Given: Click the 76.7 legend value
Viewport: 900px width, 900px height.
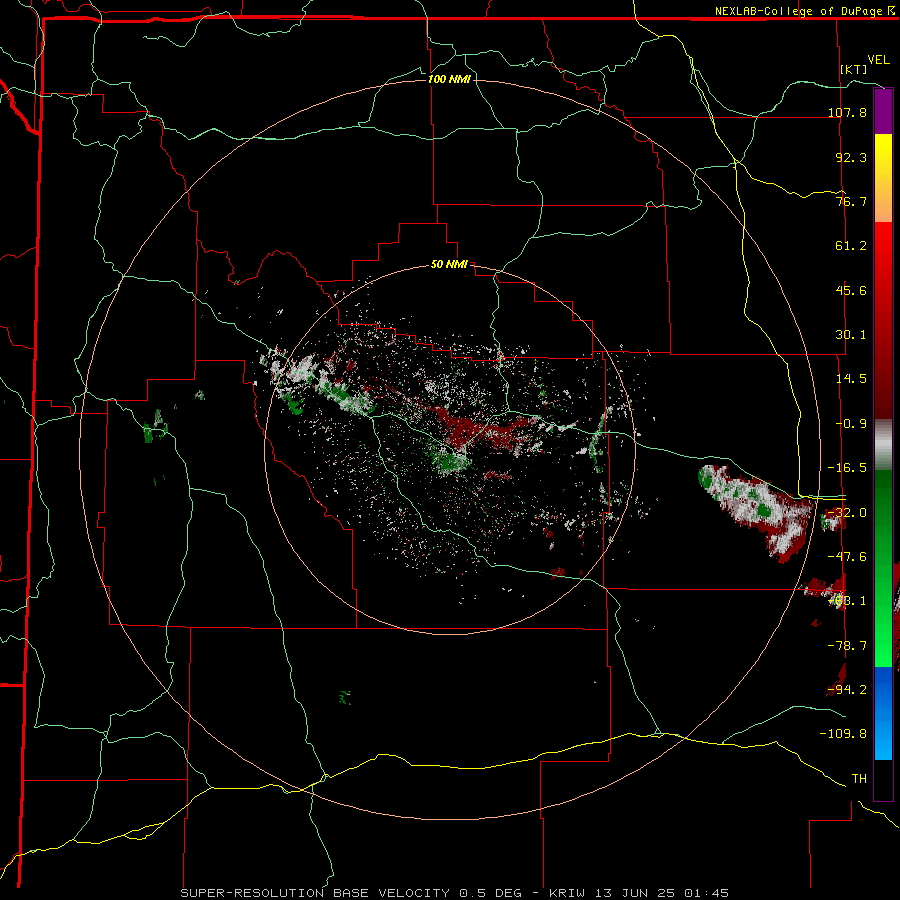Looking at the screenshot, I should pos(851,201).
